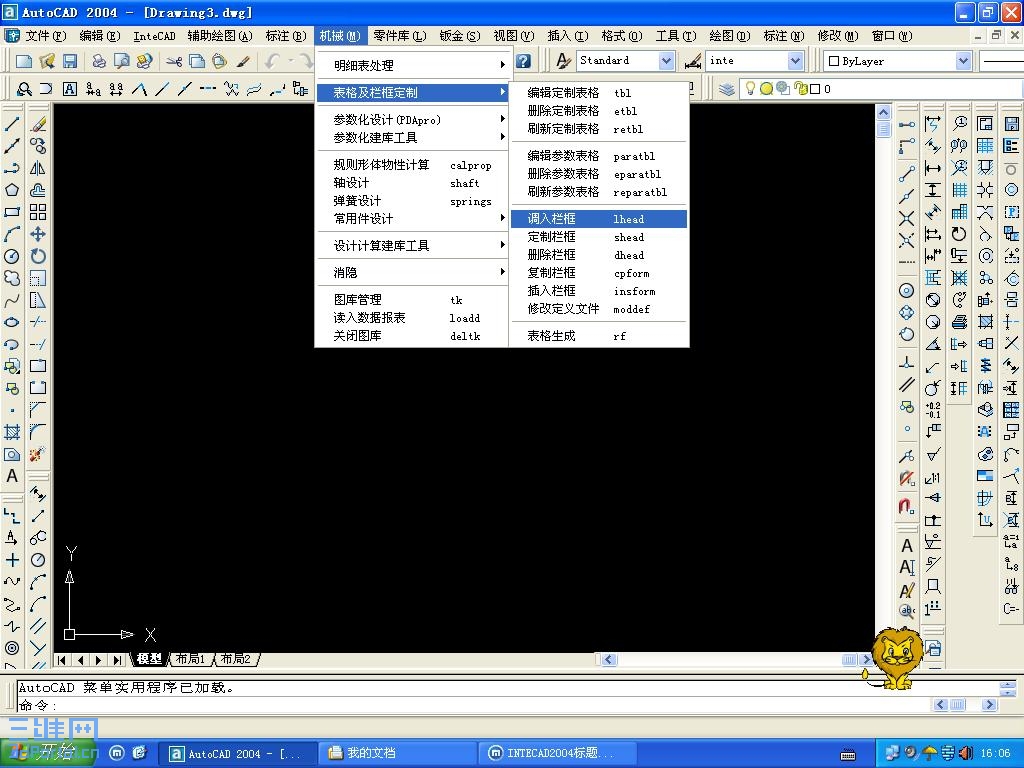Screen dimensions: 1024x768
Task: Choose 定制栏框 shead from the submenu
Action: [599, 237]
